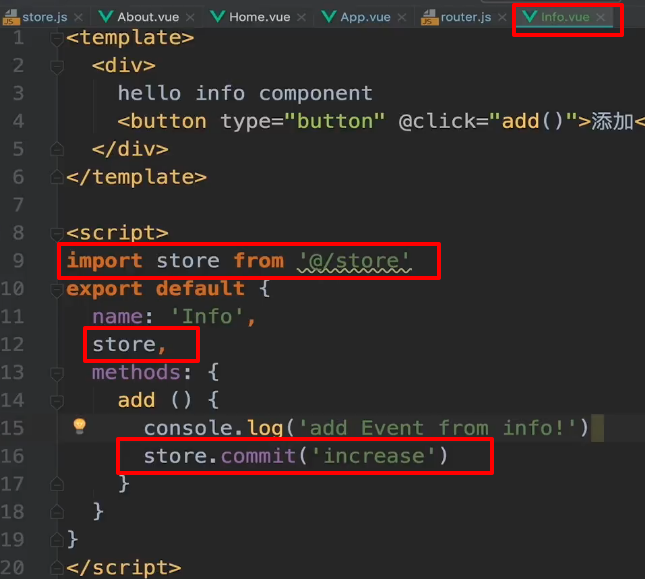
Task: Collapse the template block at line 1
Action: (x=57, y=39)
